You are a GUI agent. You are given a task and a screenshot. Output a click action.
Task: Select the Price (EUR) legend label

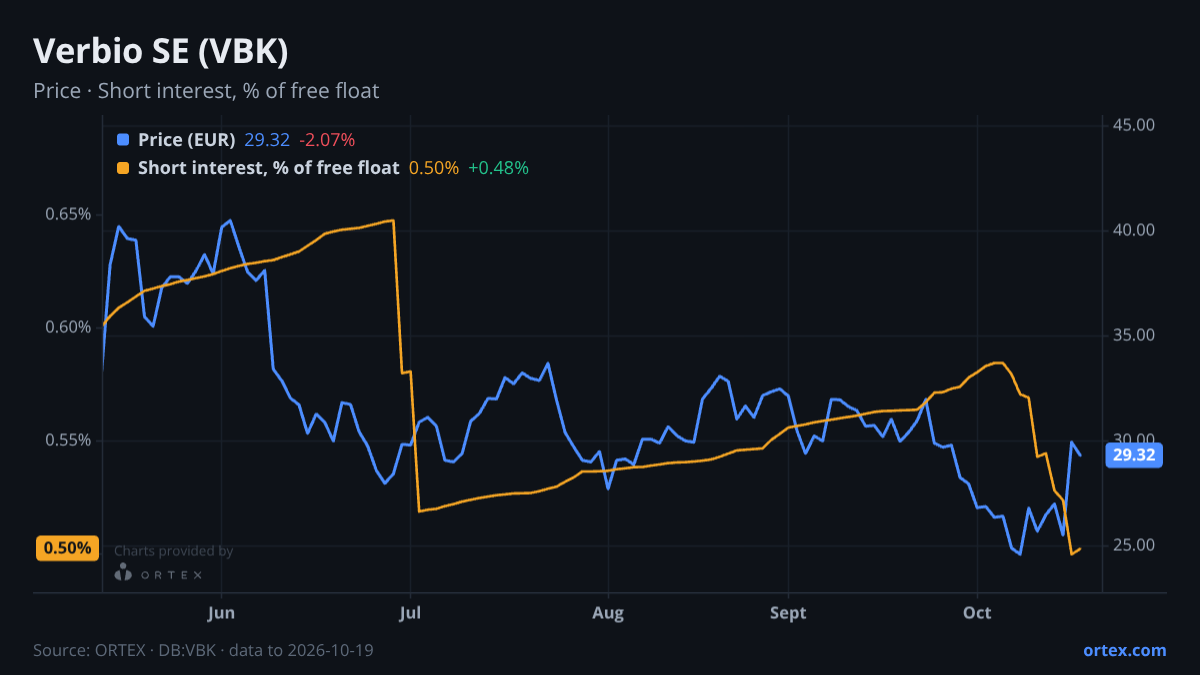187,139
